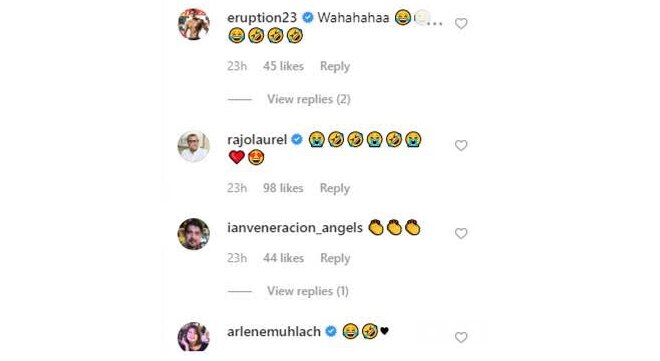View the 98 likes on rajolaurel comment
Viewport: 660px width, 361px height.
(283, 188)
